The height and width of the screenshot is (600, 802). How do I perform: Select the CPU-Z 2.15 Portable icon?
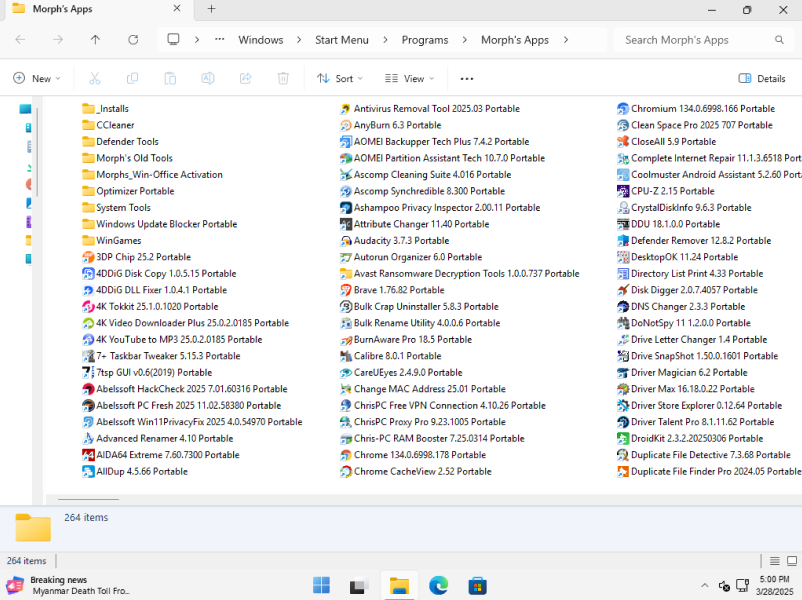623,191
